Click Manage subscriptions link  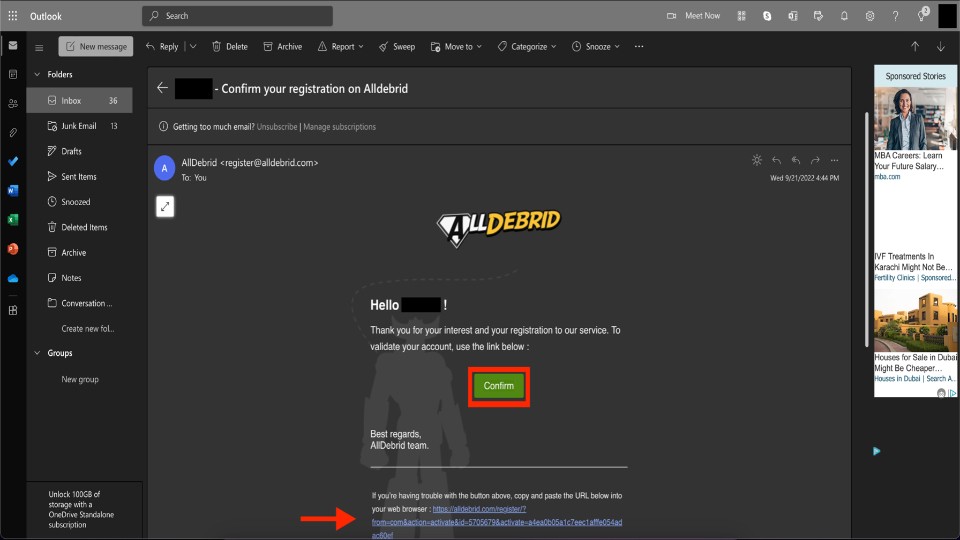tap(339, 127)
